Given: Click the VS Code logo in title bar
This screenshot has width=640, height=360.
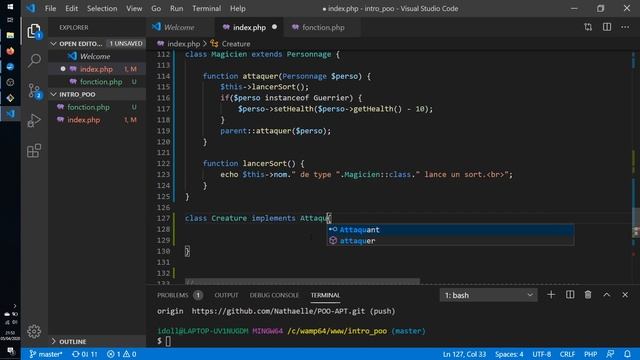Looking at the screenshot, I should coord(31,8).
